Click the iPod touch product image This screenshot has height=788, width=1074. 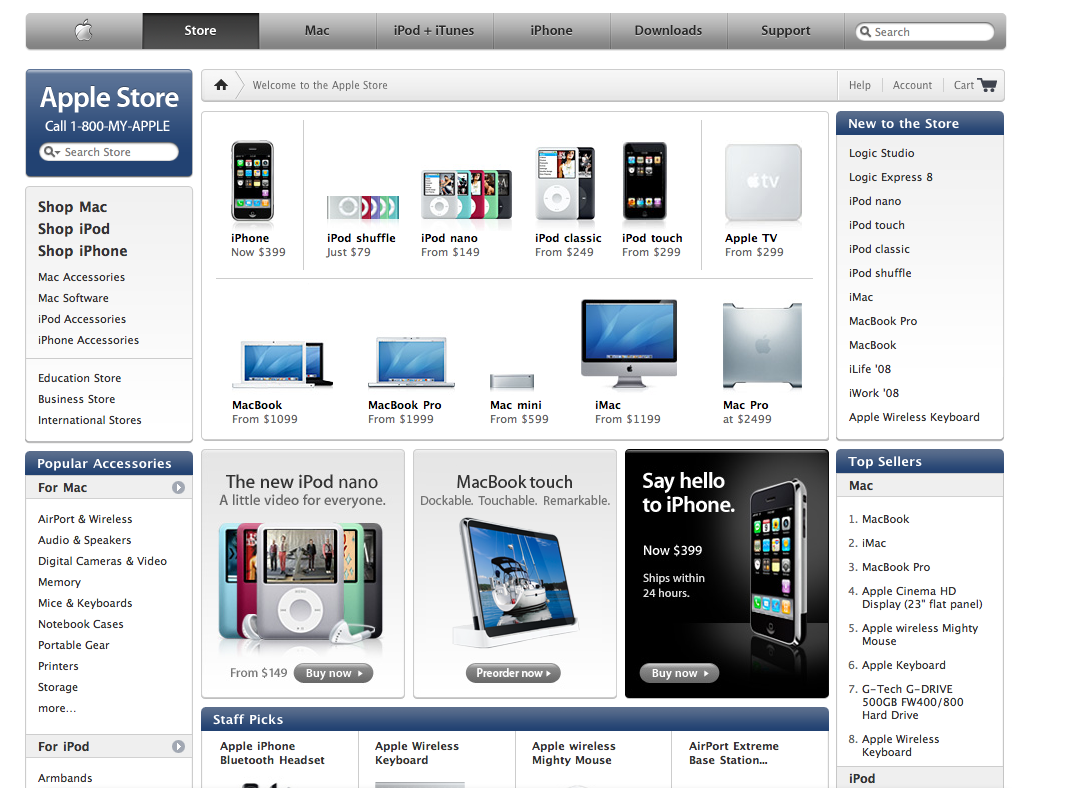point(645,181)
